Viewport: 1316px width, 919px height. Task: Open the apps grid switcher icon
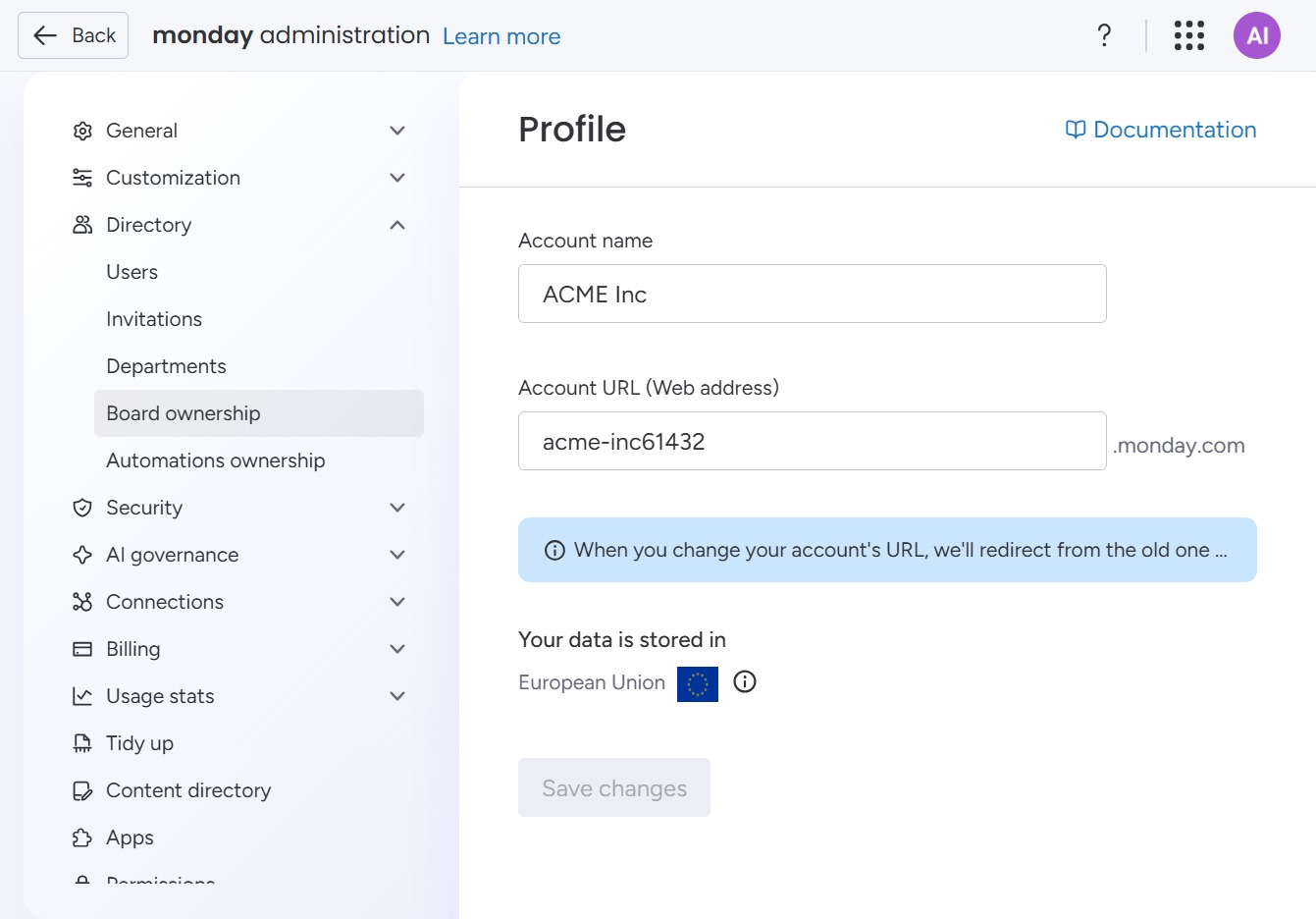coord(1189,35)
